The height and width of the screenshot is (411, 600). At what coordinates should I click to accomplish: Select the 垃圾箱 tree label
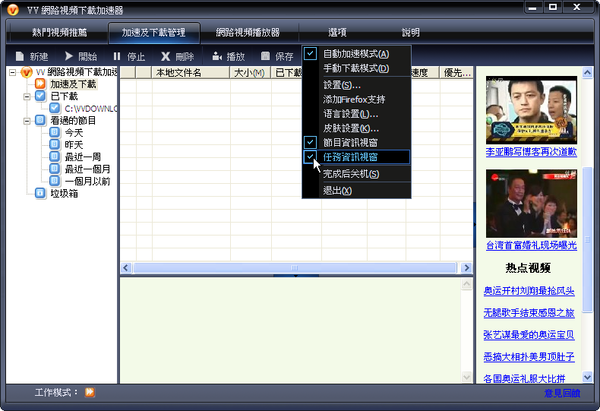click(x=64, y=193)
